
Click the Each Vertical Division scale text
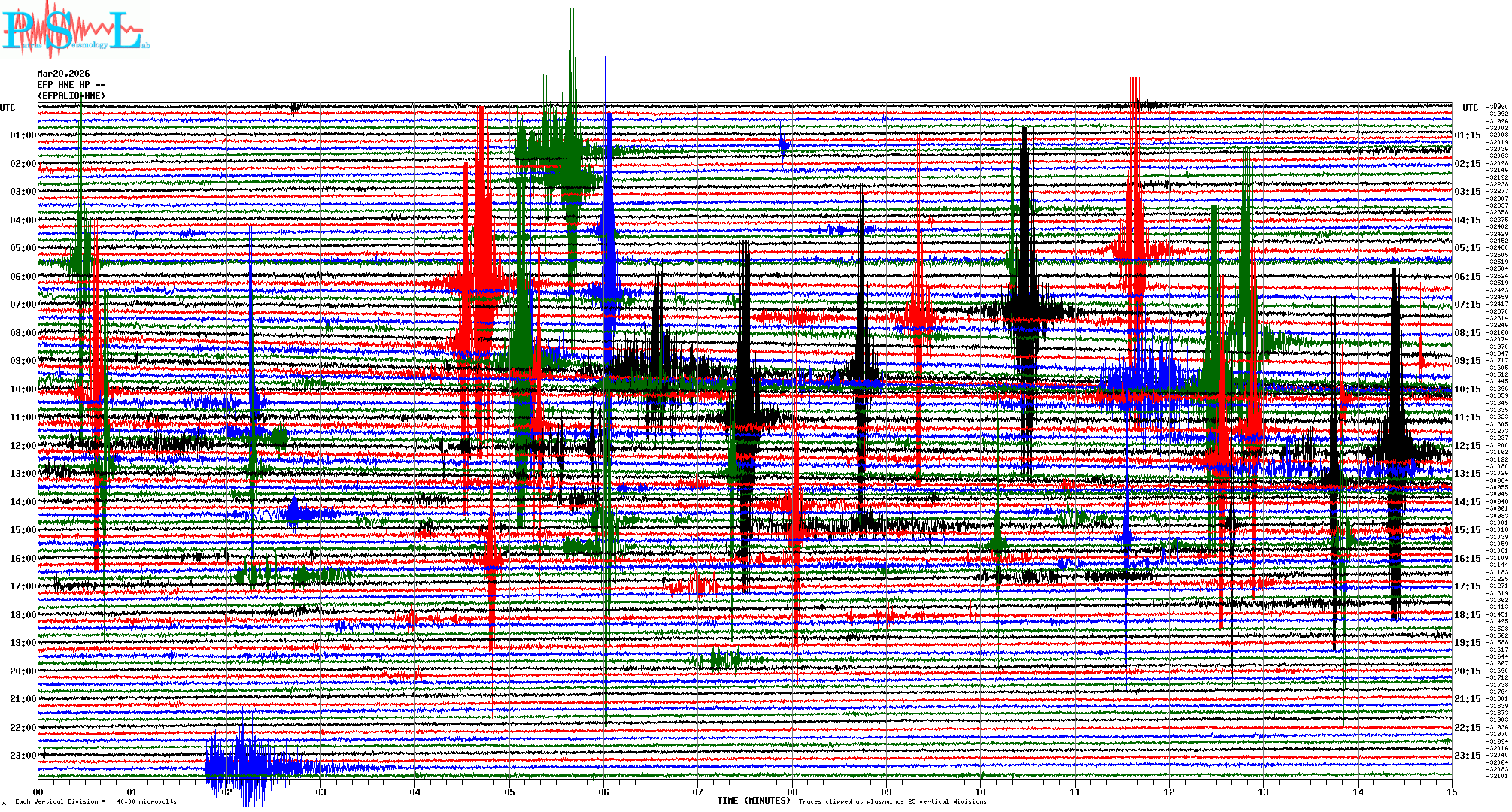(96, 801)
